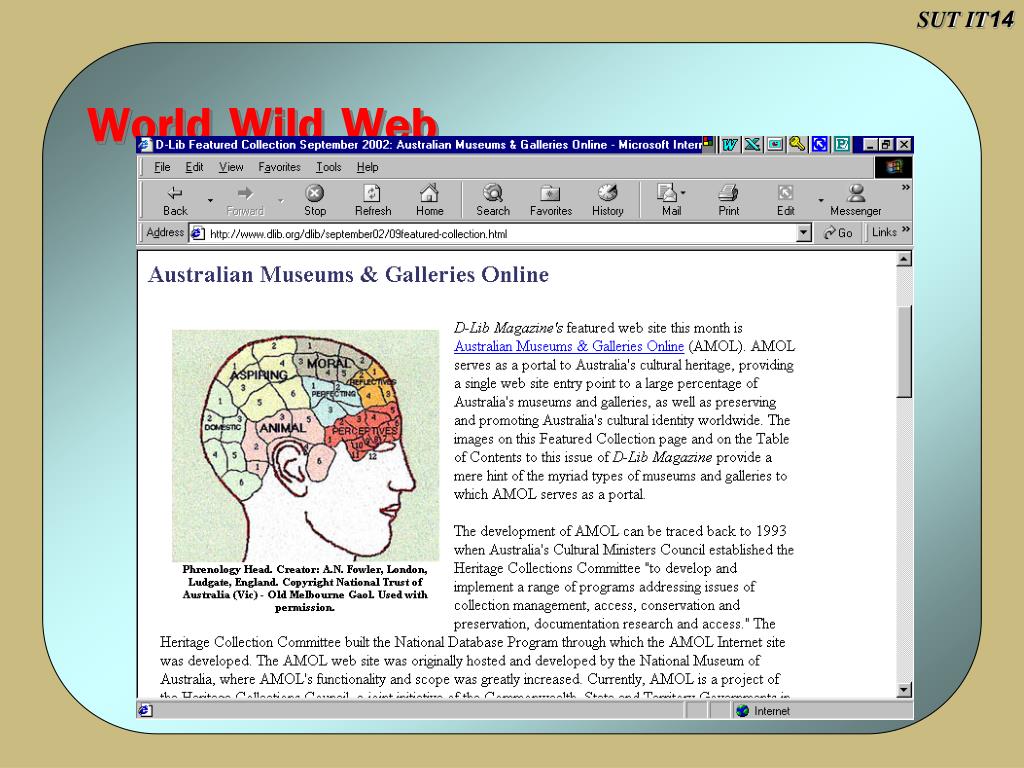This screenshot has width=1024, height=768.
Task: Click the text "D-Lib Magazine's featured web site"
Action: [598, 328]
